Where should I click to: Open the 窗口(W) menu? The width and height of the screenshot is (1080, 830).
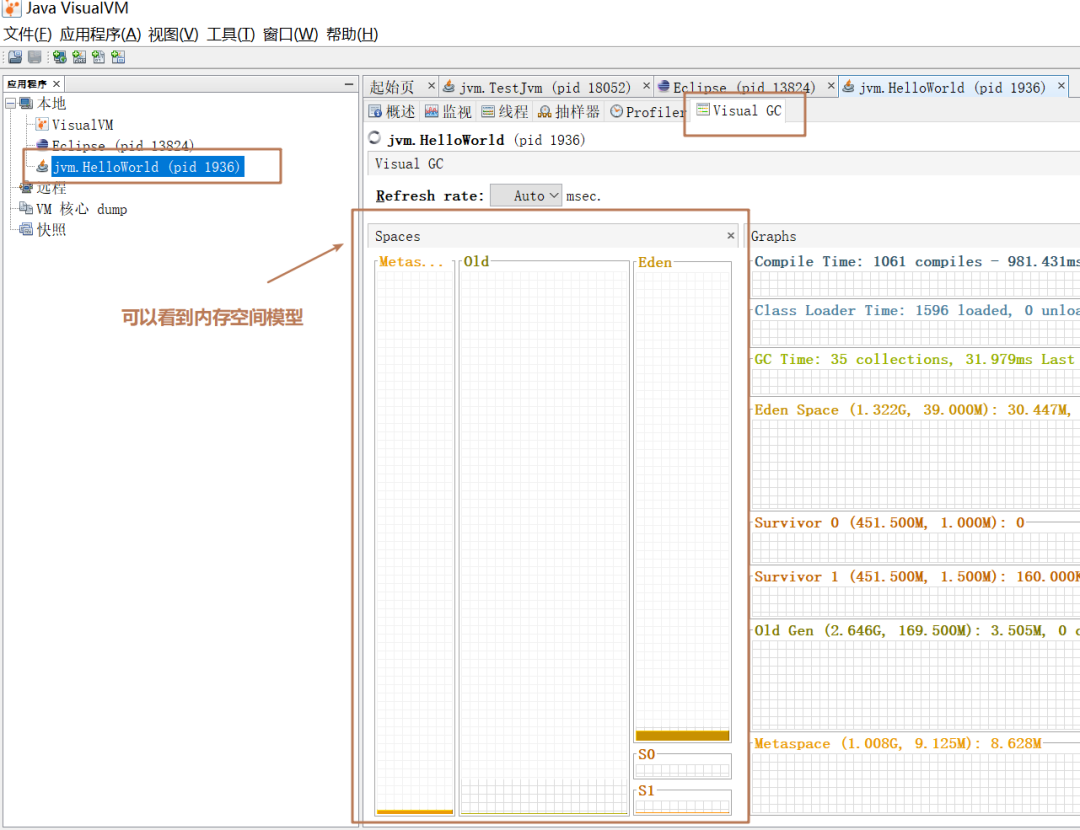pyautogui.click(x=290, y=34)
